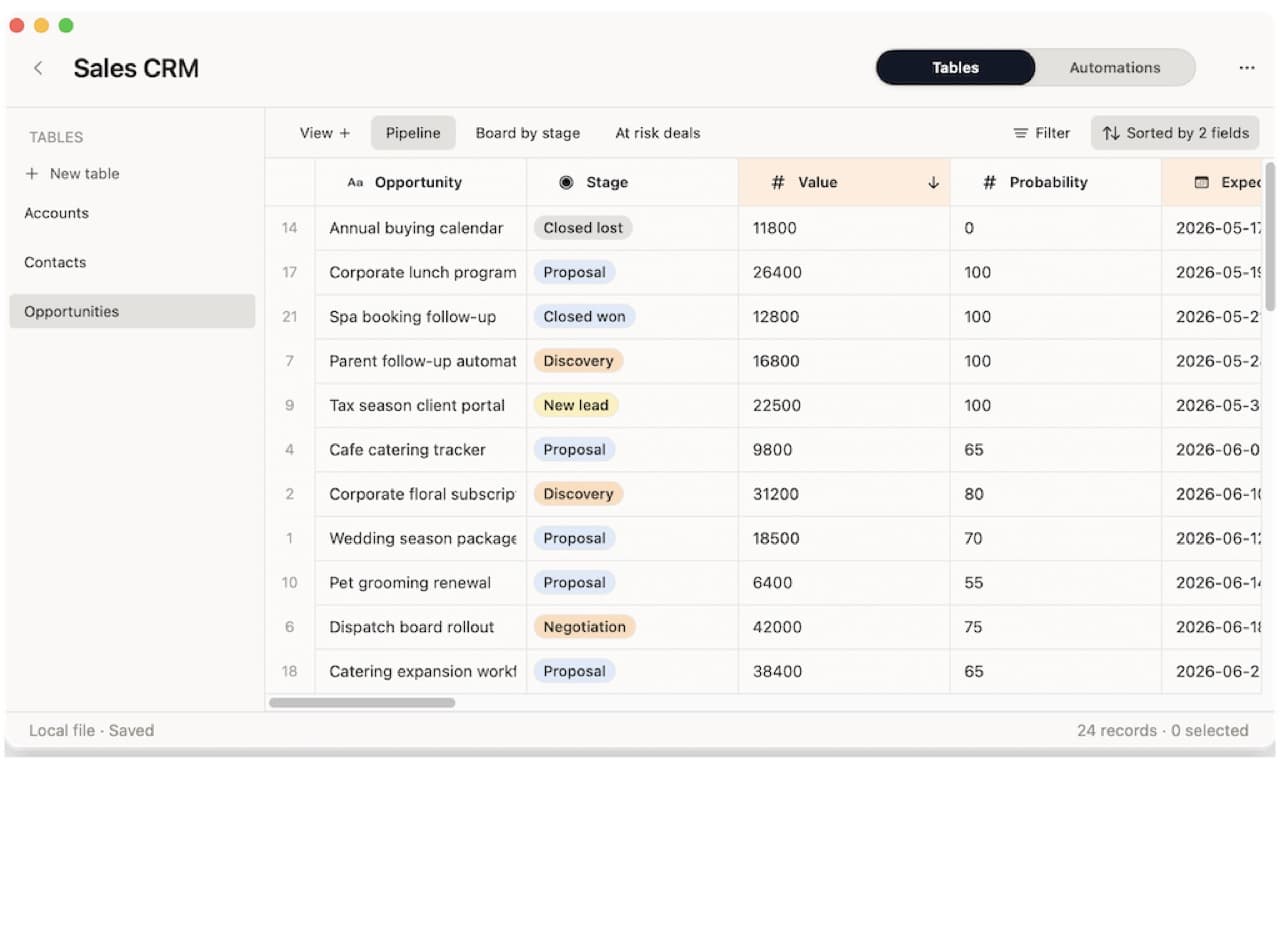Select the cell "Dispatch board rollout"
The height and width of the screenshot is (933, 1280).
click(x=421, y=627)
